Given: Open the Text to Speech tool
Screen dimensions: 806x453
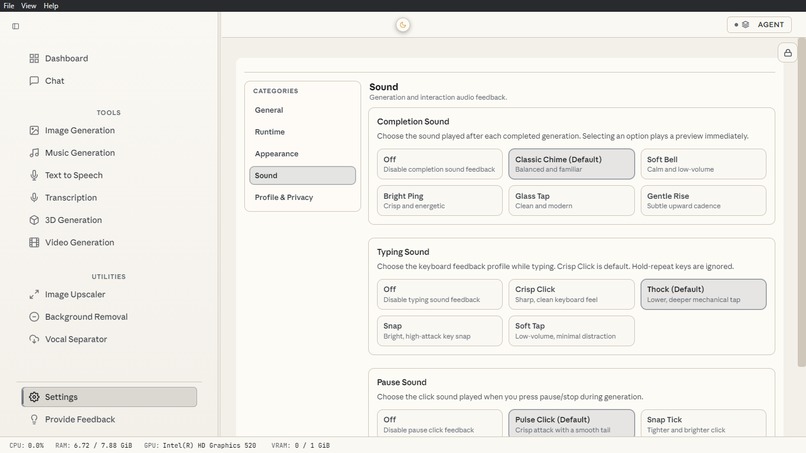Looking at the screenshot, I should 109,175.
